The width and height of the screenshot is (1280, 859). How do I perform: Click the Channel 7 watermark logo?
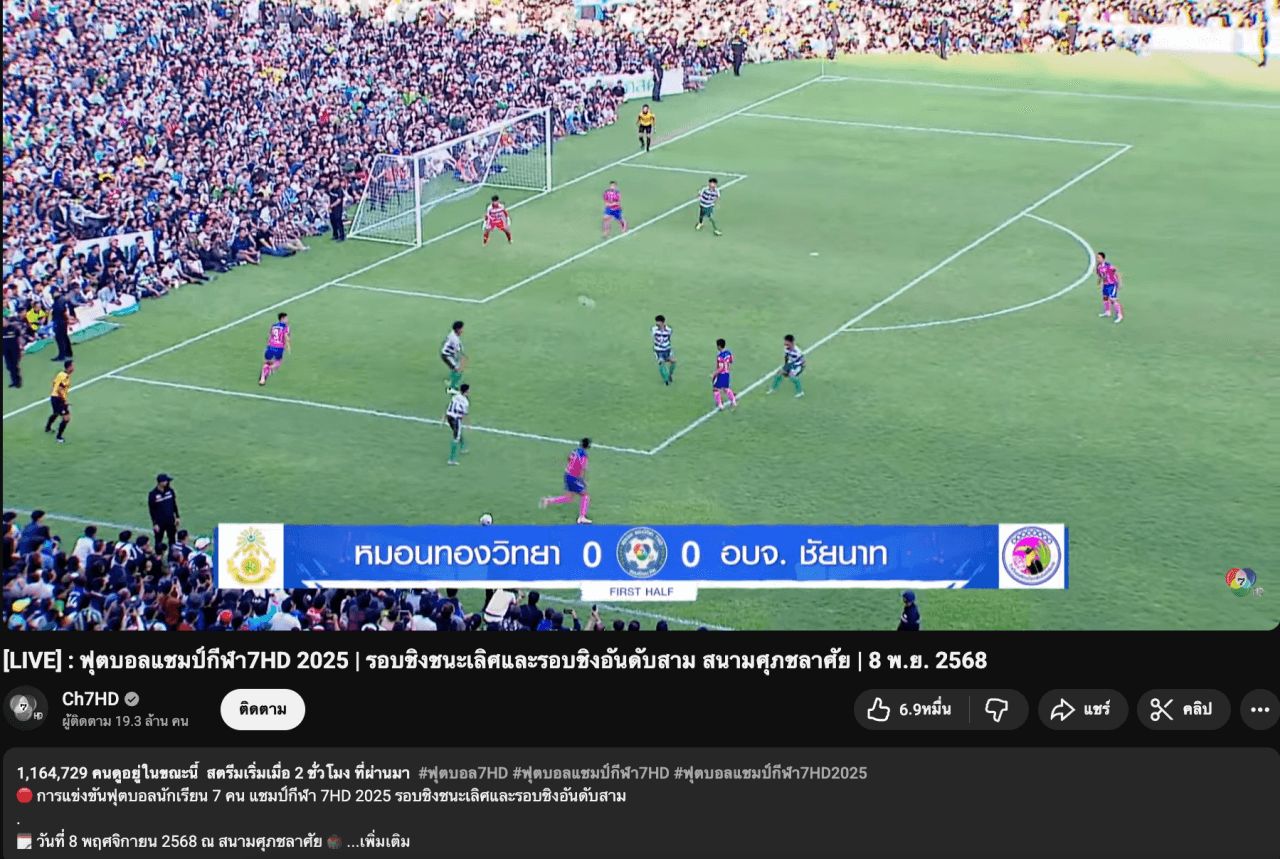coord(1241,581)
